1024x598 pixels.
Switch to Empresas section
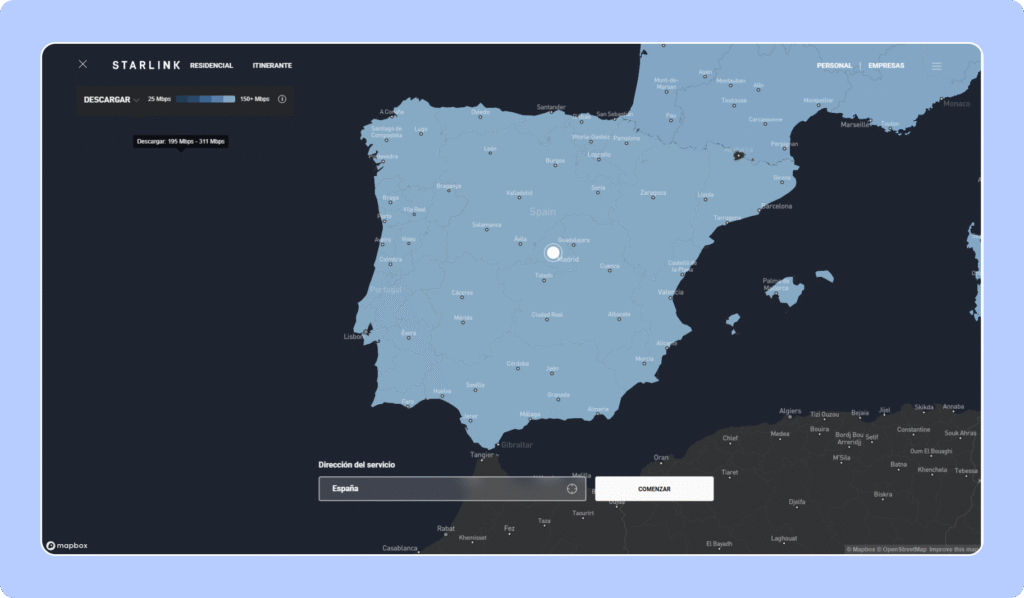[886, 66]
